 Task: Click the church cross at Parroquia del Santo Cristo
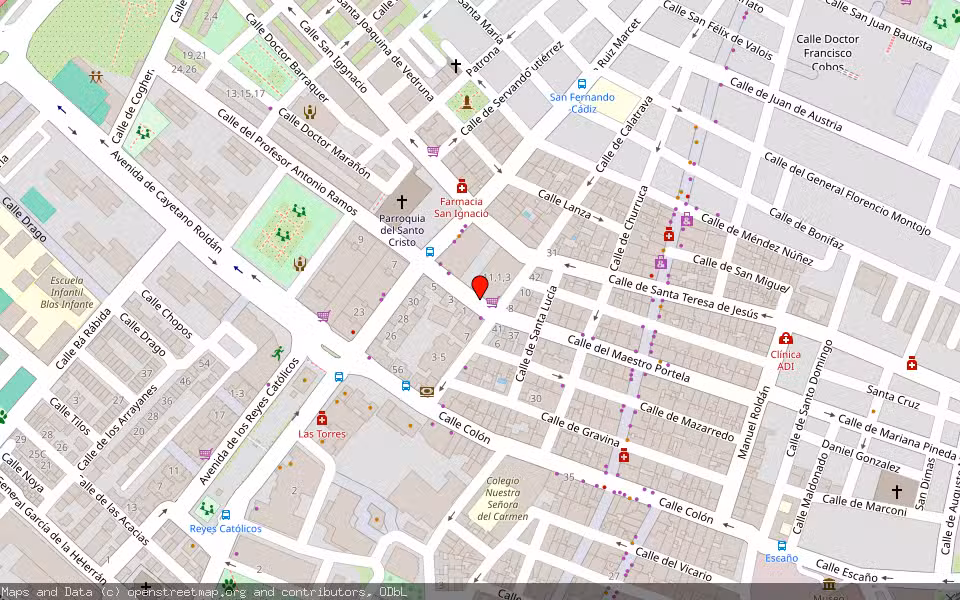(x=402, y=200)
